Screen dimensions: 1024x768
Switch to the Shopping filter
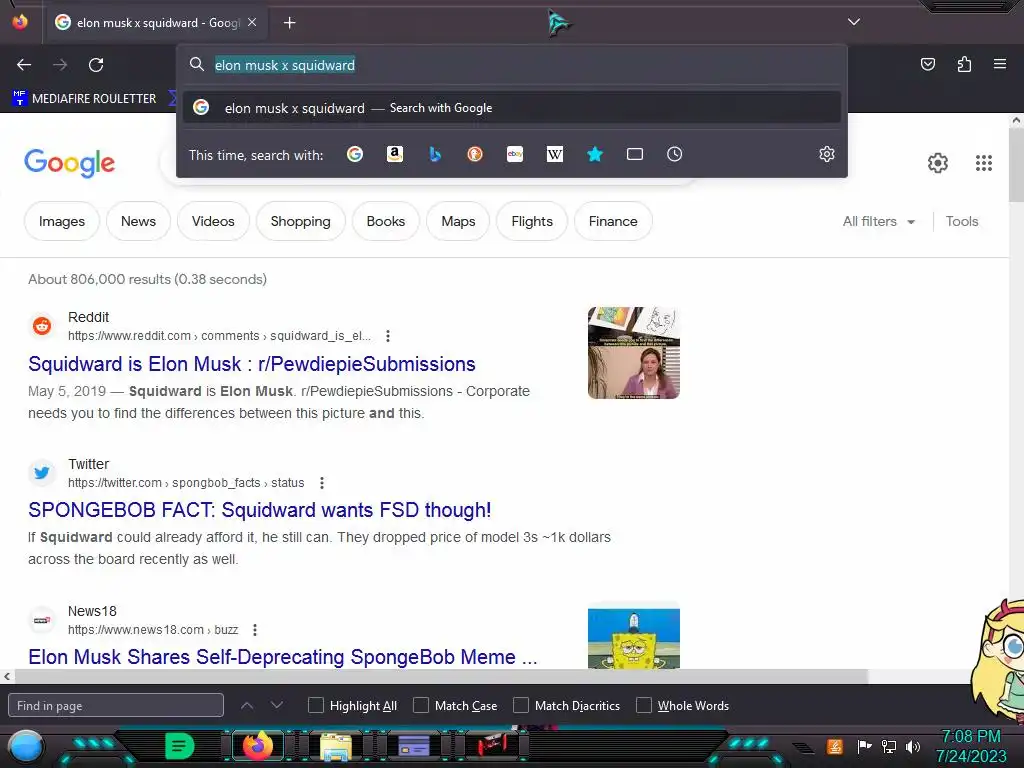(x=300, y=221)
